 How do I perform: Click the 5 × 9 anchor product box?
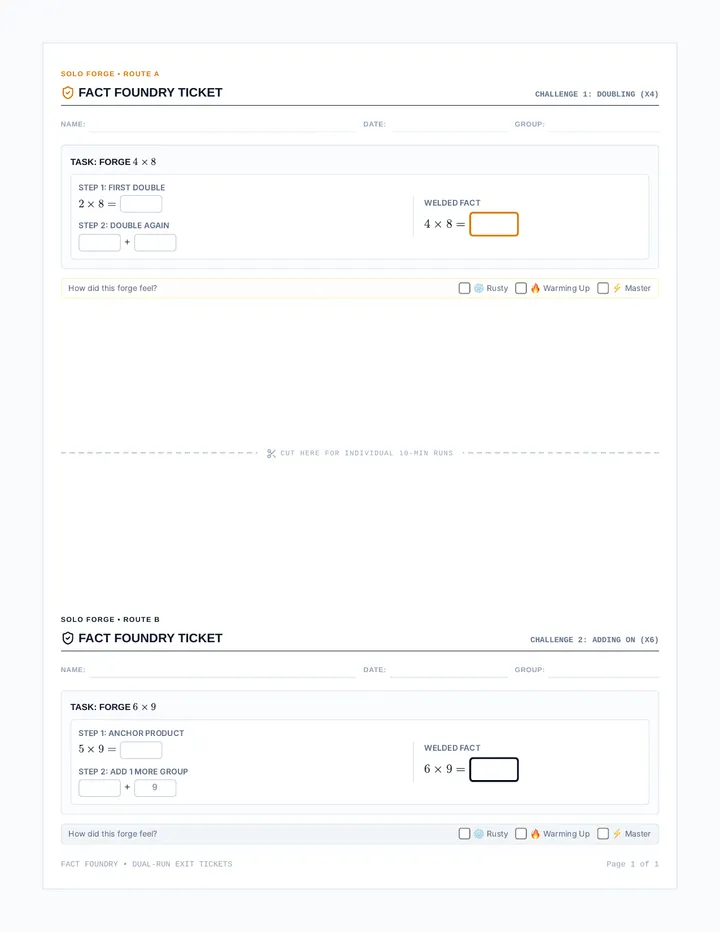[141, 750]
